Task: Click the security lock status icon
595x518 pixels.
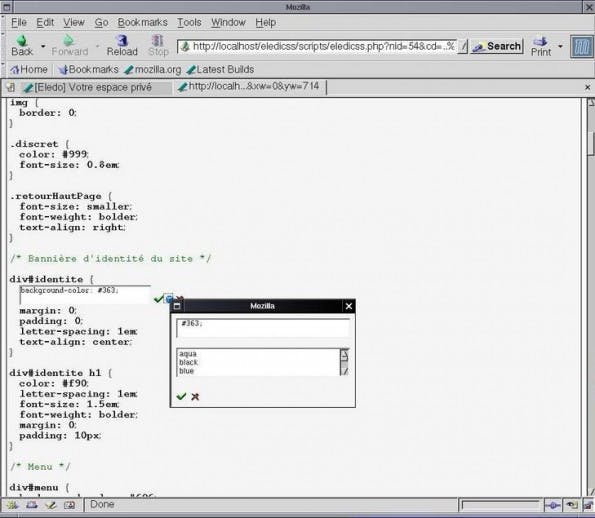Action: click(588, 505)
